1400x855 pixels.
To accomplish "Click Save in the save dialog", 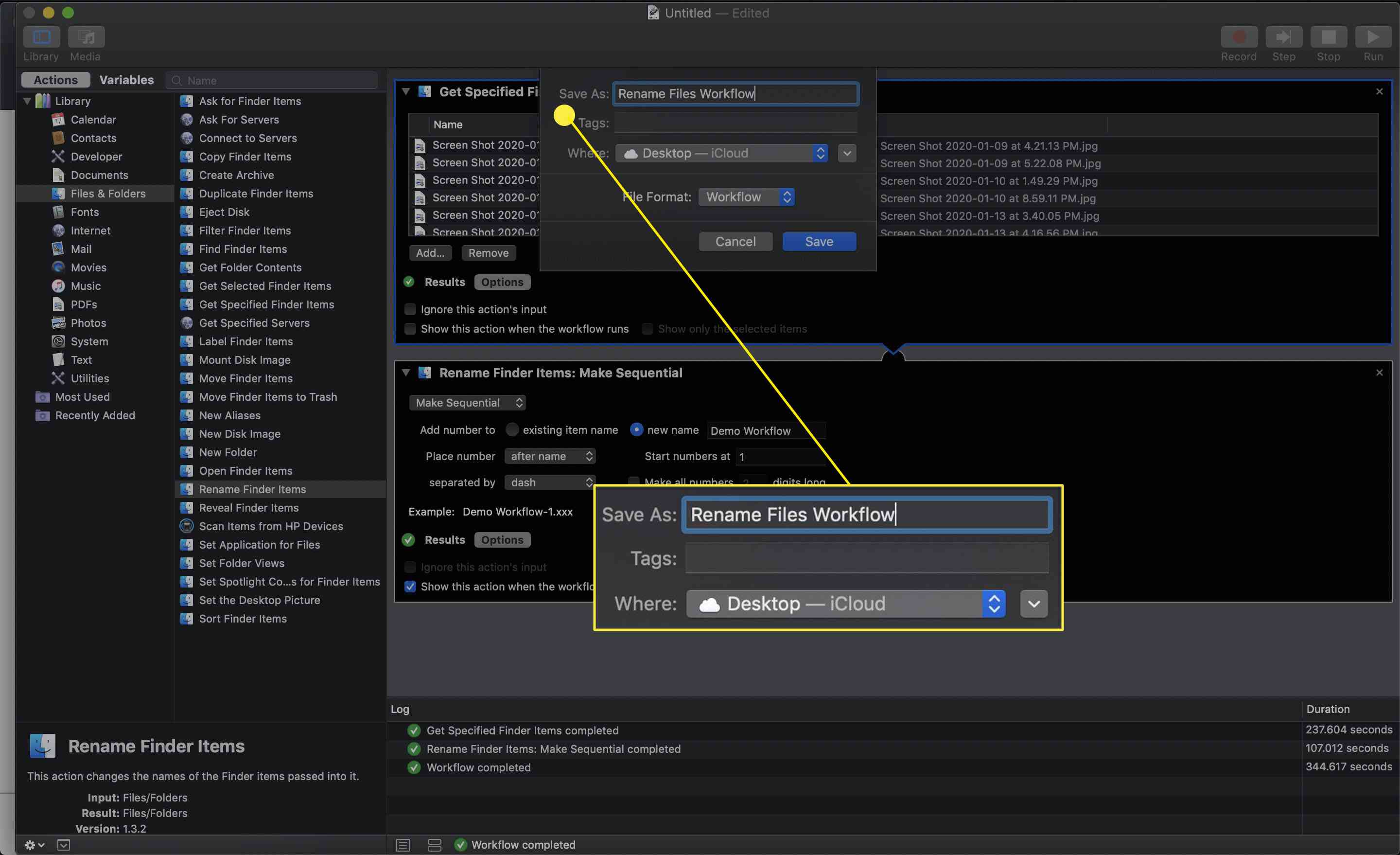I will [819, 242].
